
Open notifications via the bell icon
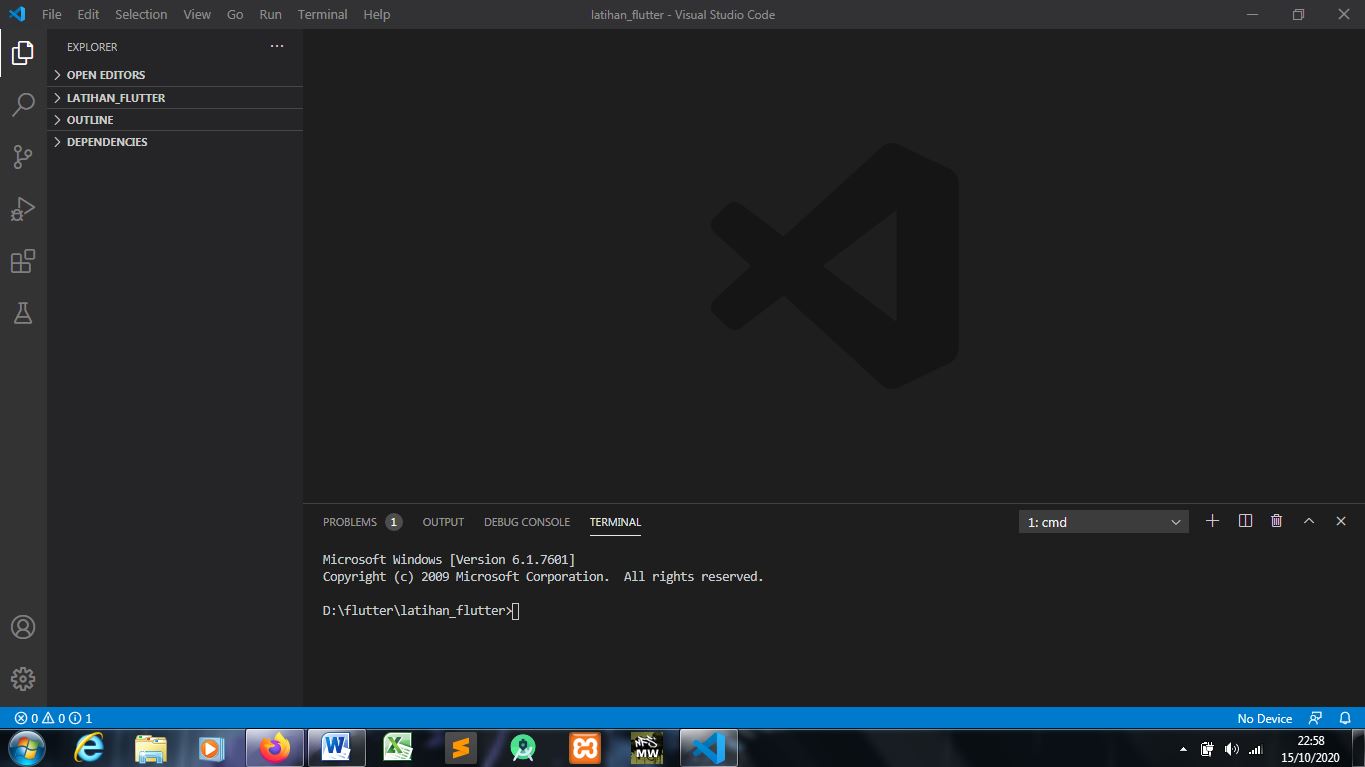[1344, 718]
